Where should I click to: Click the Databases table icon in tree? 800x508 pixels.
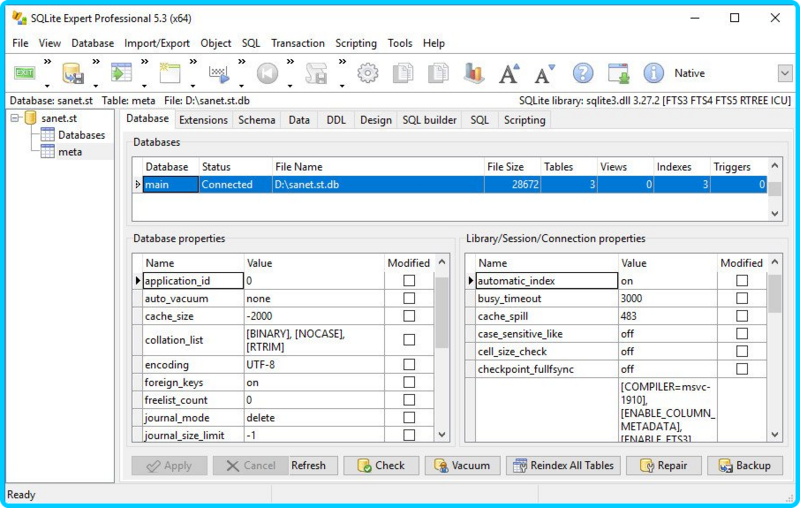tap(47, 135)
